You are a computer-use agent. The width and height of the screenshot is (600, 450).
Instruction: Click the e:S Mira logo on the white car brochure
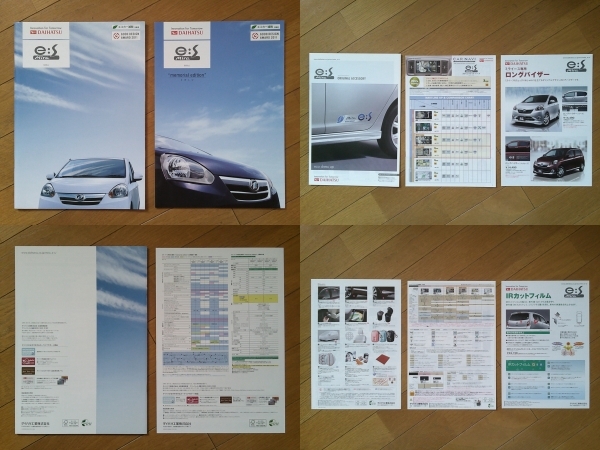point(46,53)
